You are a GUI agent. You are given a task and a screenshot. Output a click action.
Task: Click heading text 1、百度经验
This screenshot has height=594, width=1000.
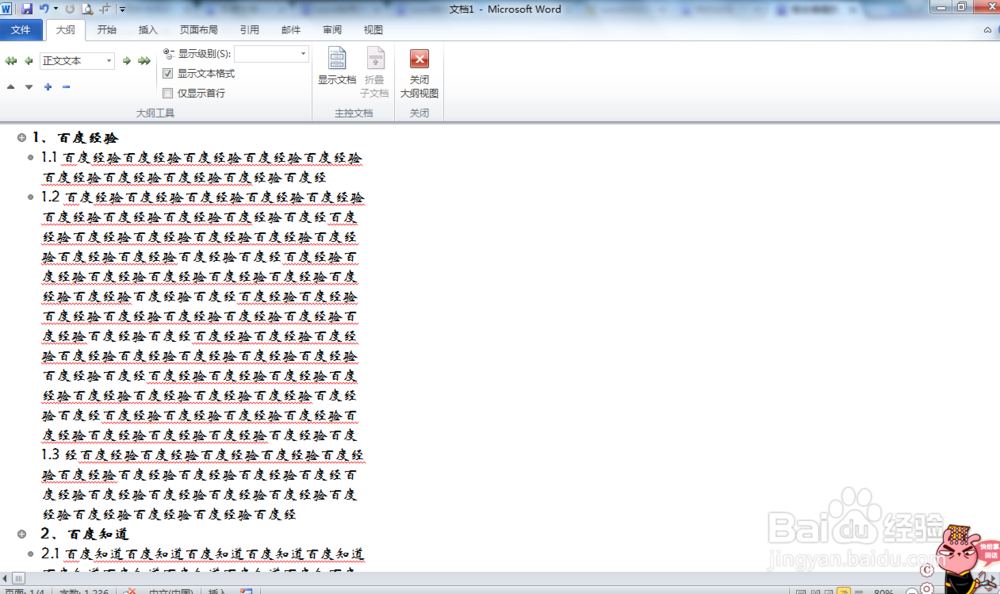75,138
